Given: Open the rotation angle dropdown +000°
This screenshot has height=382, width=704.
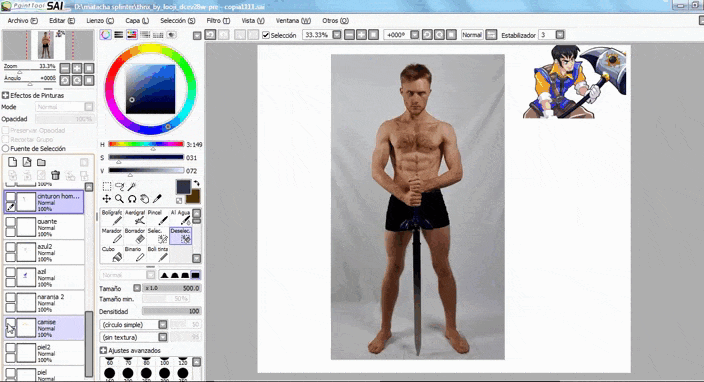Looking at the screenshot, I should pos(414,35).
